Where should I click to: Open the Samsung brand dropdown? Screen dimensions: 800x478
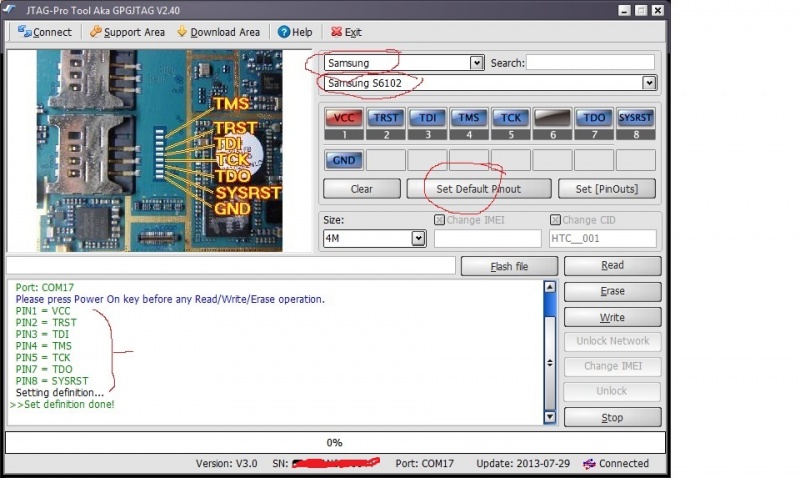coord(476,63)
